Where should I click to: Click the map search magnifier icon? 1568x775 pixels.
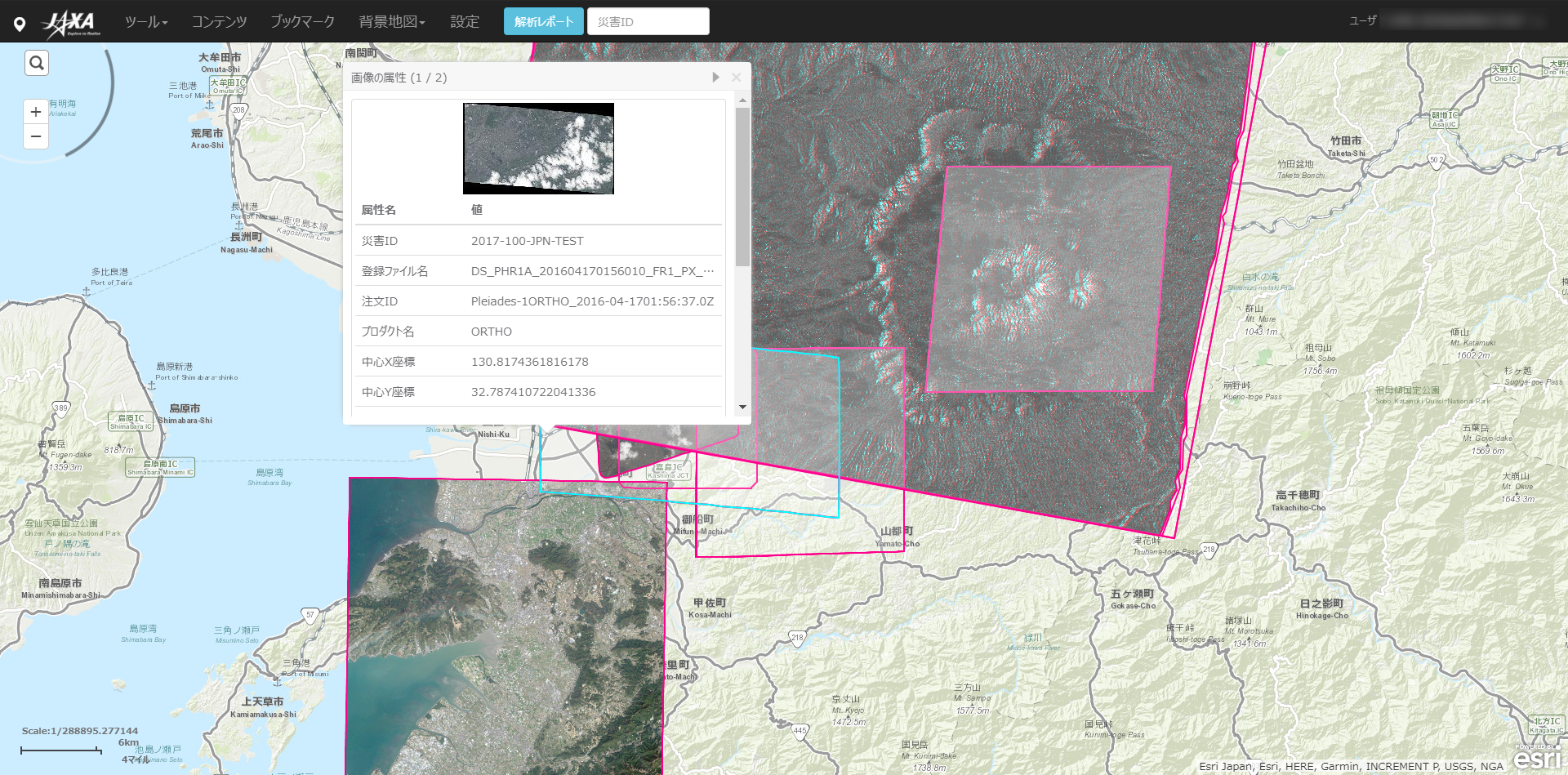click(x=37, y=63)
